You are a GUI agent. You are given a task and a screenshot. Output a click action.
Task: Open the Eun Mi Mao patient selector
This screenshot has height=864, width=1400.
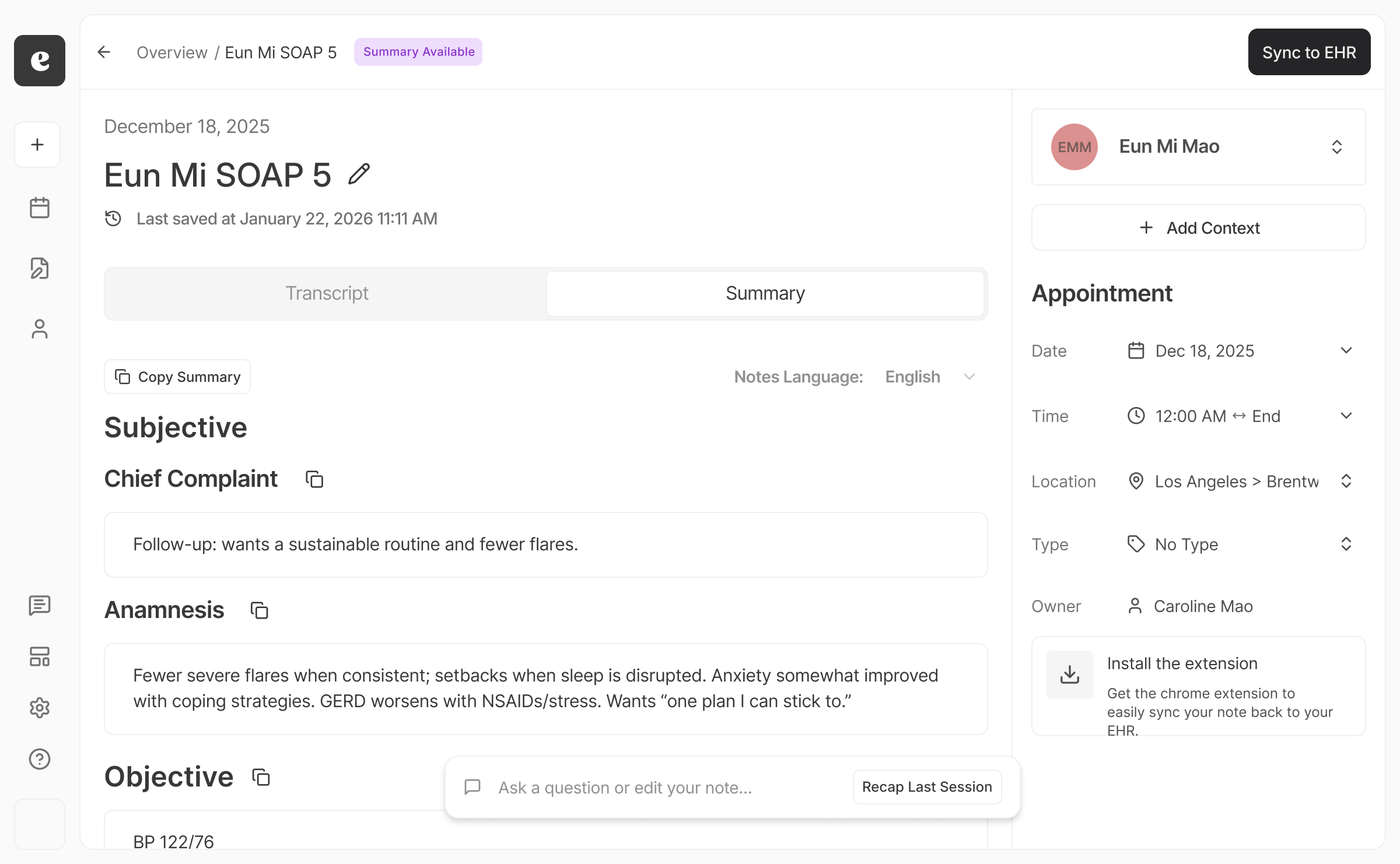pyautogui.click(x=1199, y=147)
